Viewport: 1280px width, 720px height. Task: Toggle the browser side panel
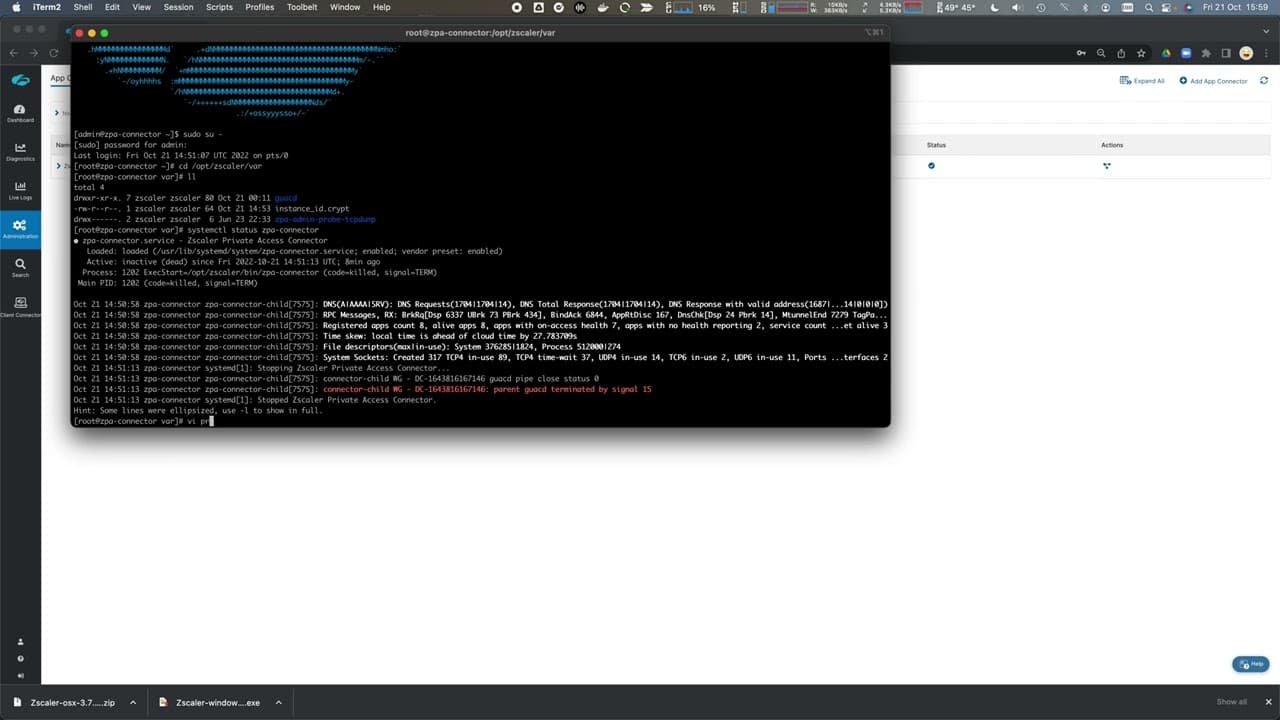[x=1227, y=53]
